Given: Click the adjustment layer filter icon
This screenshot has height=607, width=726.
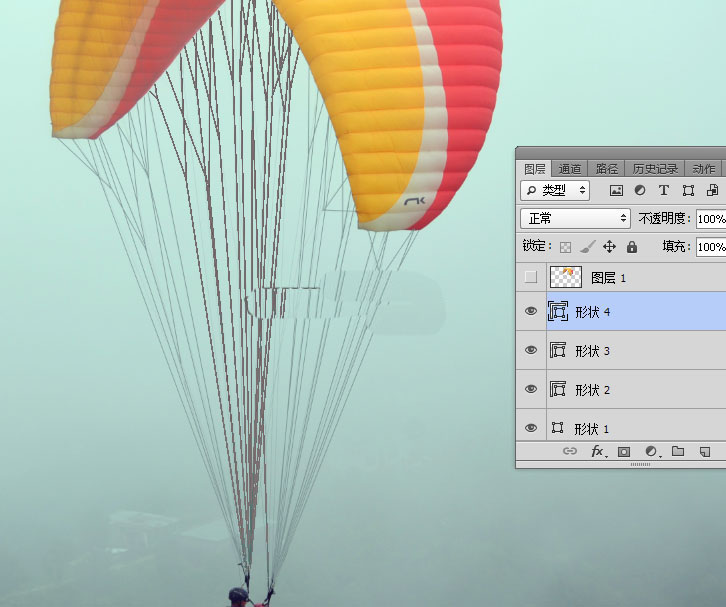Looking at the screenshot, I should coord(640,190).
